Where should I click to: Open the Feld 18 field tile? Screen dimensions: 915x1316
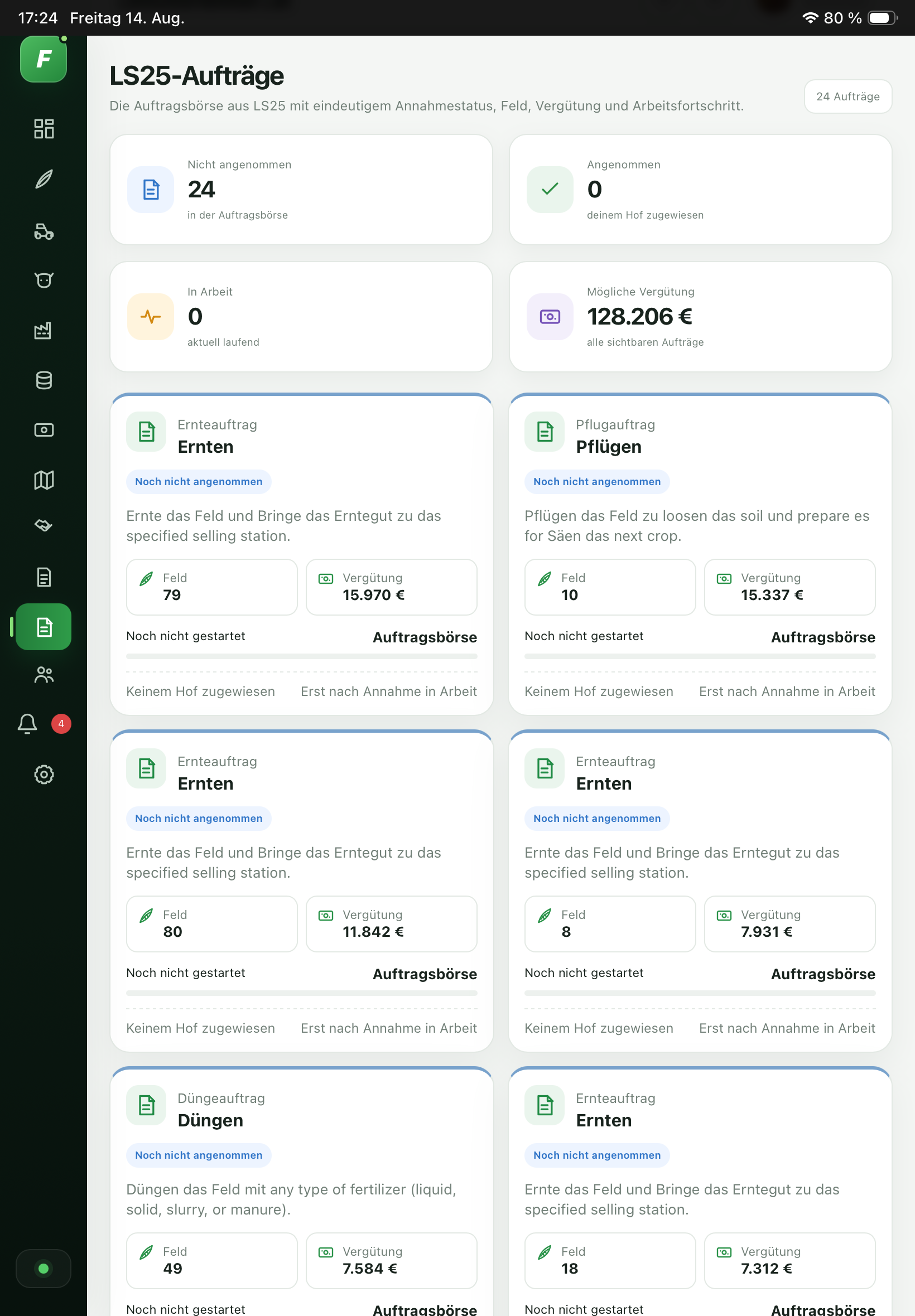tap(610, 1261)
